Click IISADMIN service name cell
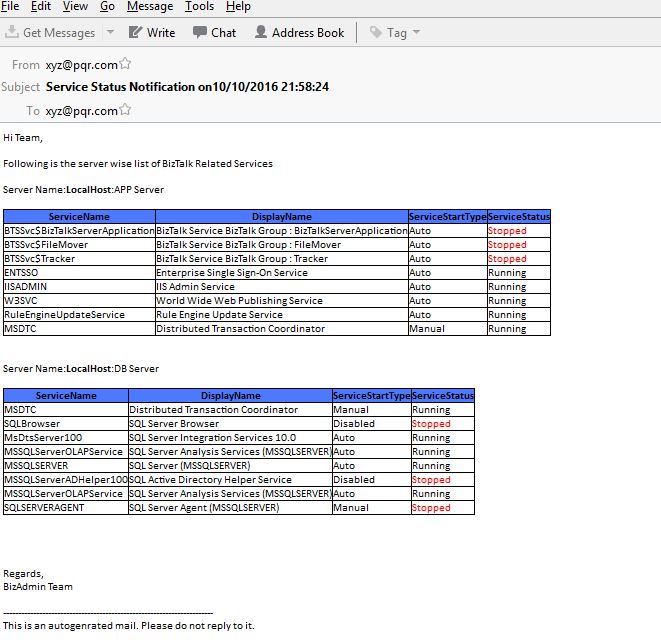661x644 pixels. (x=79, y=287)
